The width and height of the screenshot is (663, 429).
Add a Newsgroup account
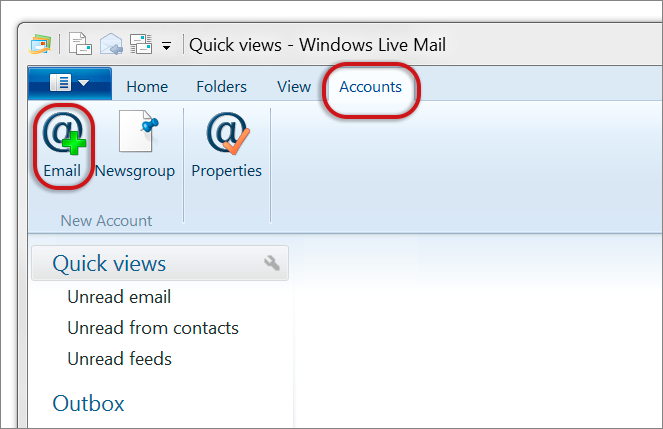click(x=135, y=145)
